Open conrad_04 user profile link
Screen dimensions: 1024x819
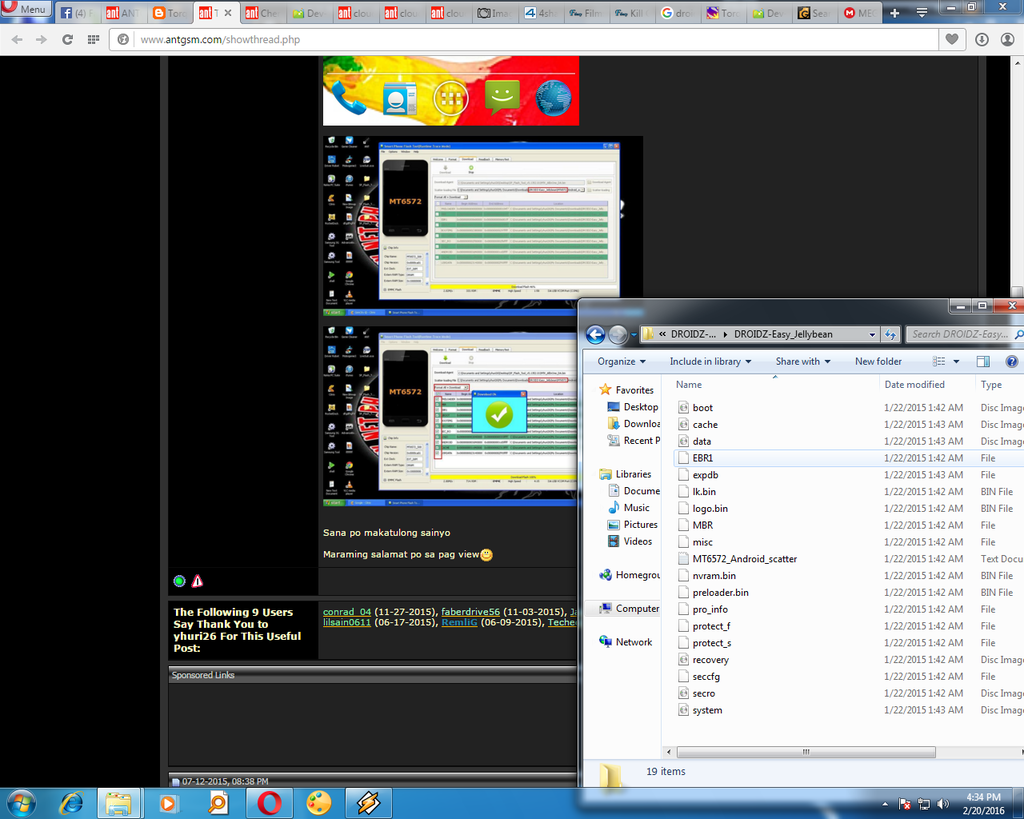347,611
